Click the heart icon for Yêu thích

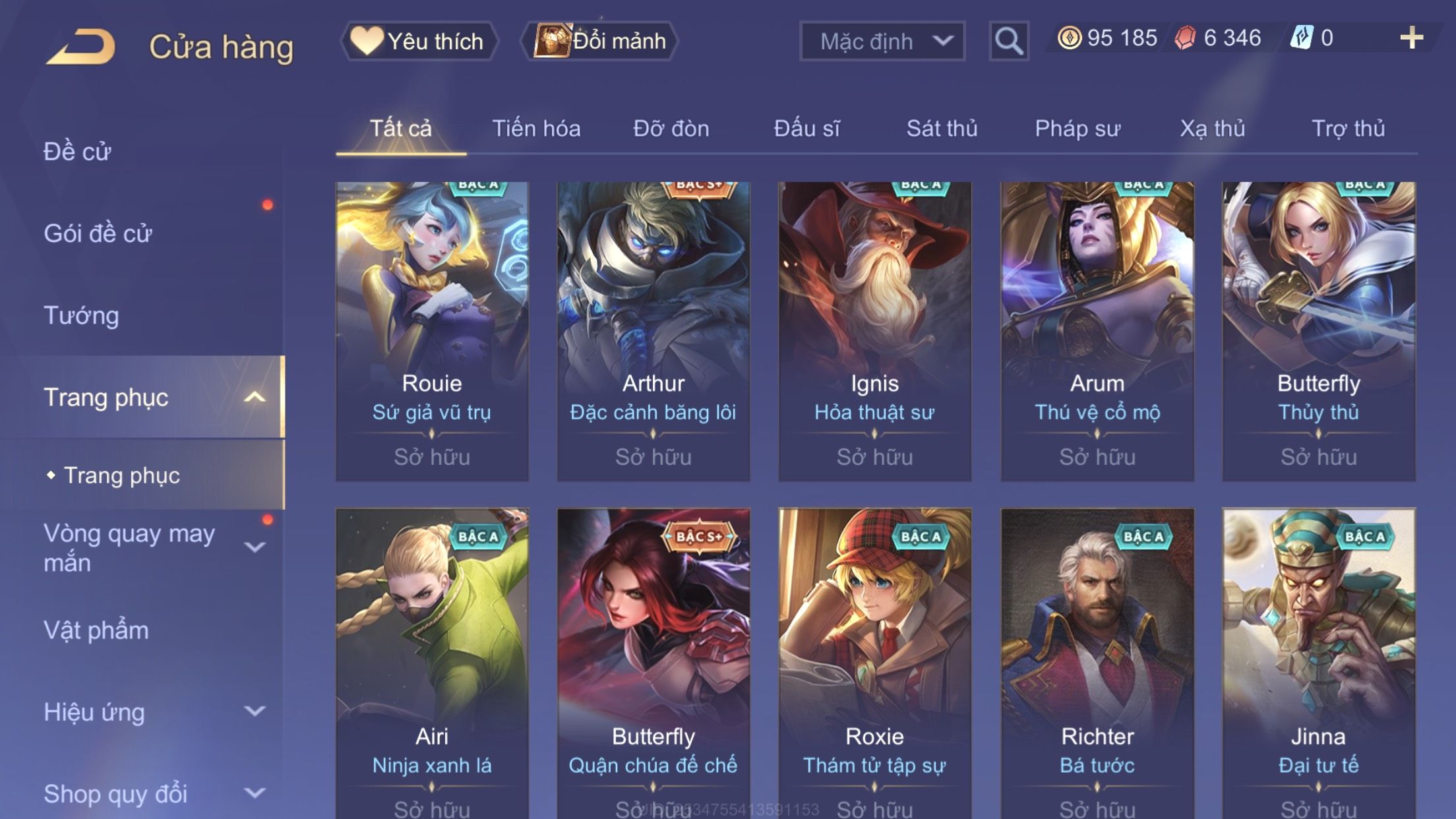(x=366, y=40)
